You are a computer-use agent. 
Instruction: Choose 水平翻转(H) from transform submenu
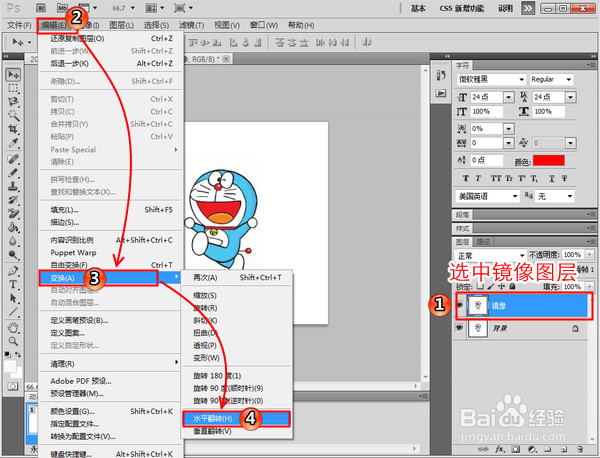pos(236,419)
